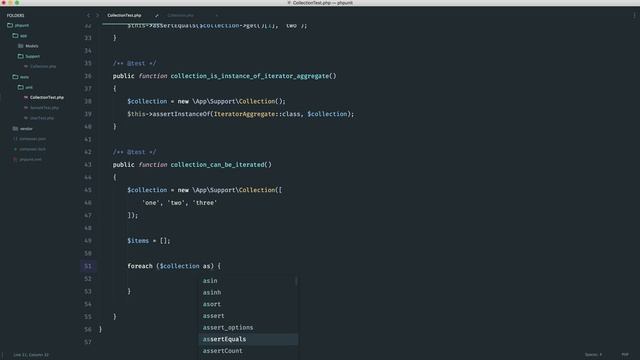
Task: Switch to the CollectionTest.php tab
Action: coord(124,16)
